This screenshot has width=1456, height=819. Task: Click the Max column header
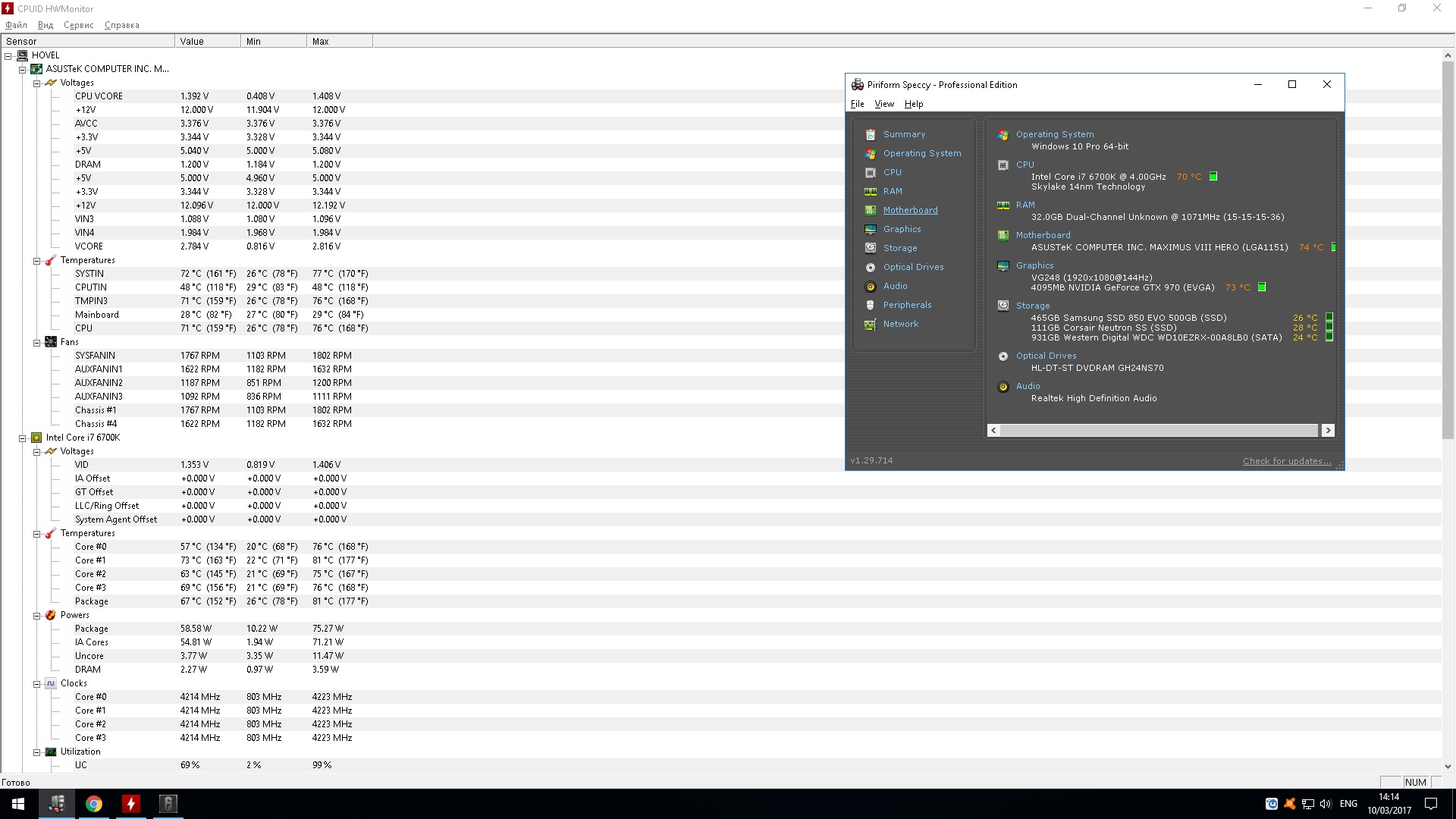[340, 41]
